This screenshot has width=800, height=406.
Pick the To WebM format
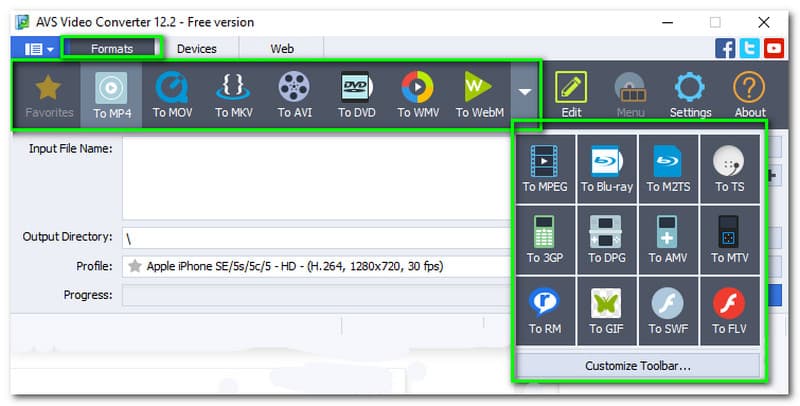point(479,95)
